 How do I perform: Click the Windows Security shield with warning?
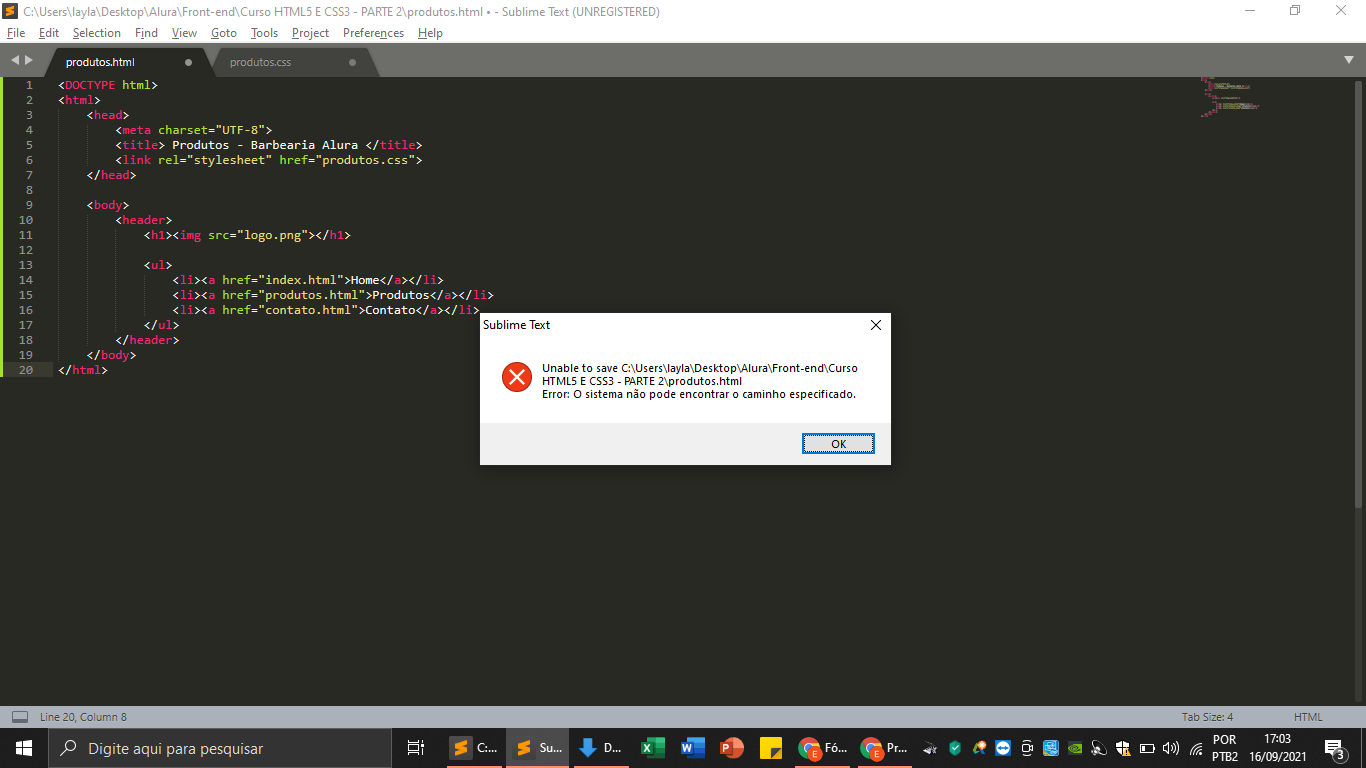tap(1123, 748)
